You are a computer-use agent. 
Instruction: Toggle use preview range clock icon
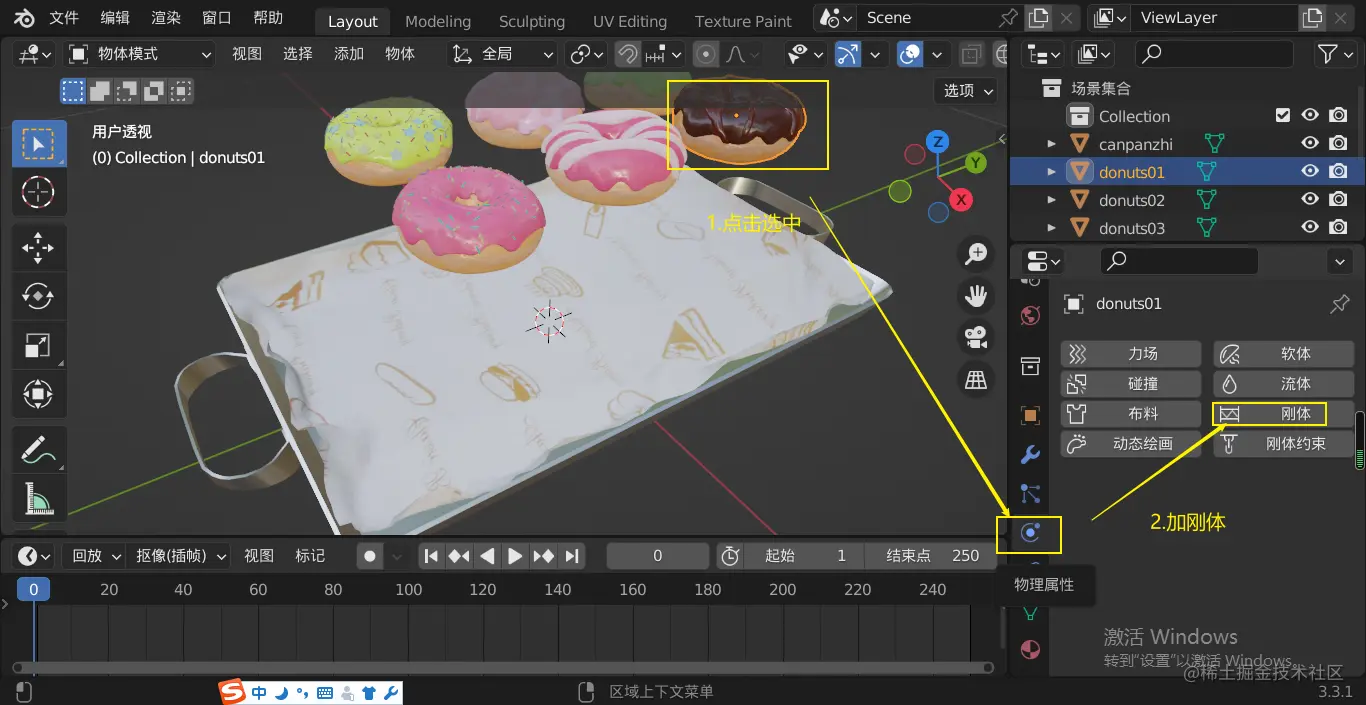pyautogui.click(x=730, y=556)
